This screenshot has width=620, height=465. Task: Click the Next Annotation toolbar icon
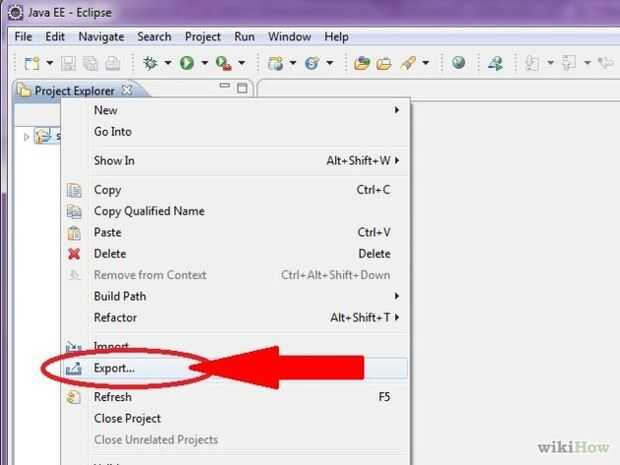tap(532, 63)
